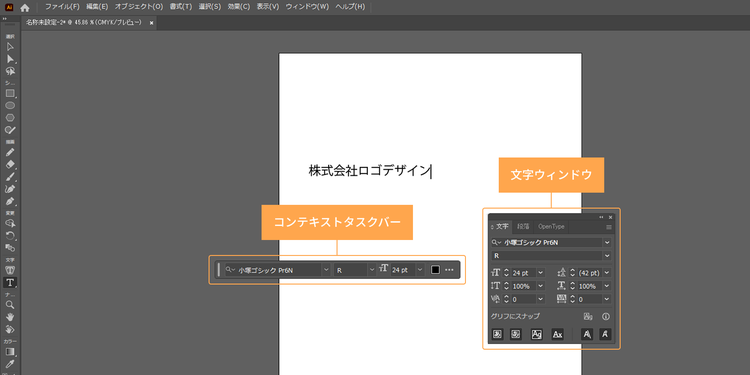Select the Lasso tool
Viewport: 750px width, 375px height.
pos(10,71)
